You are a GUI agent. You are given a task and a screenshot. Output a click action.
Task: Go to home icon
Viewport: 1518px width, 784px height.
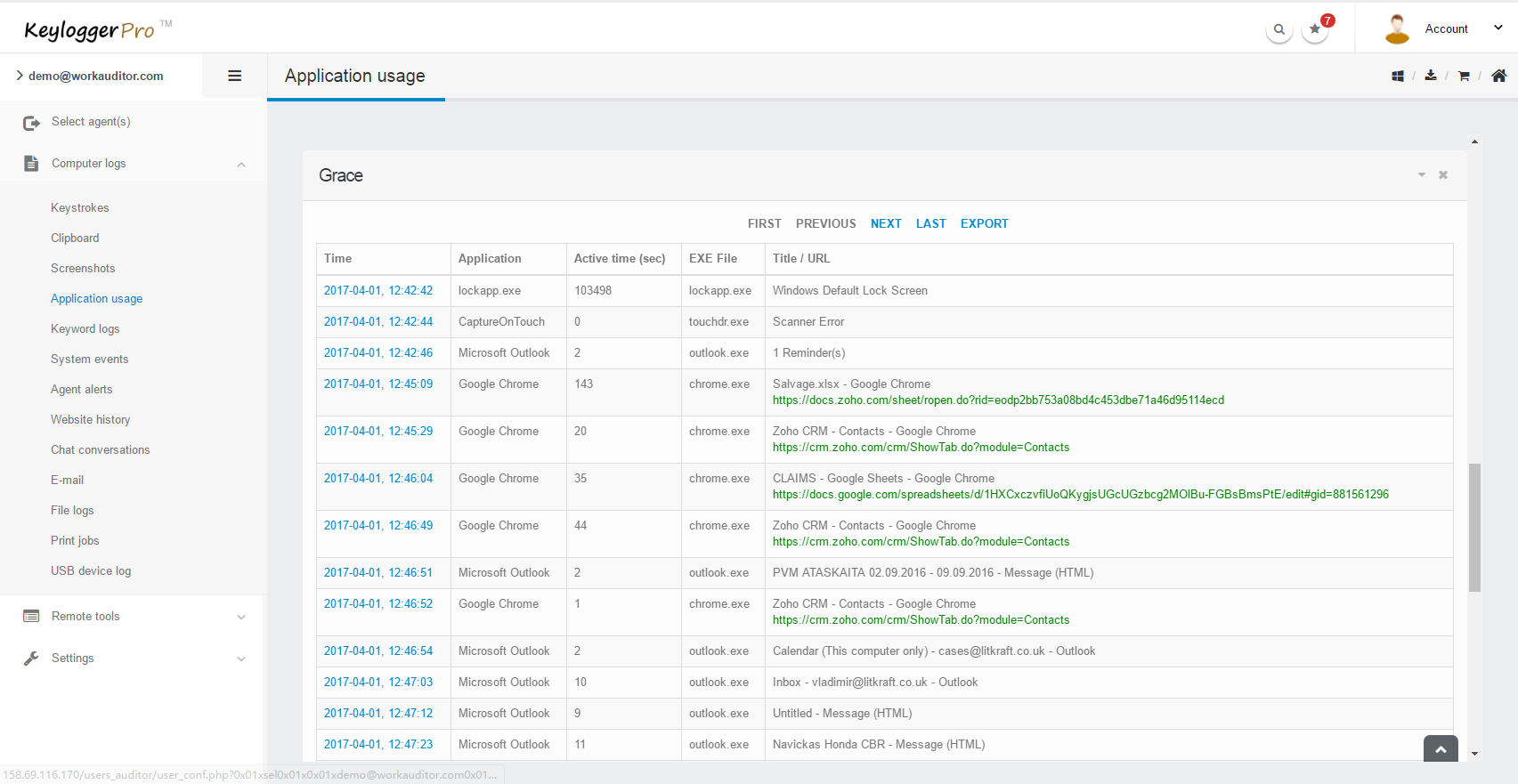coord(1499,76)
